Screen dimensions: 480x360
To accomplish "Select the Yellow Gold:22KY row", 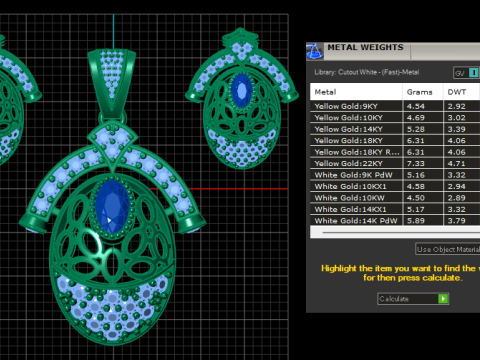I will pyautogui.click(x=395, y=163).
